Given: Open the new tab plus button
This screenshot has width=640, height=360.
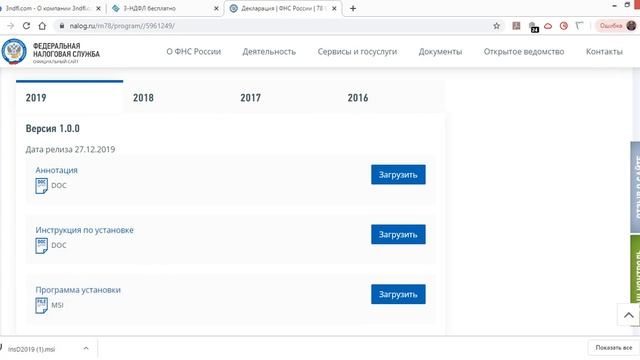Looking at the screenshot, I should [x=353, y=8].
